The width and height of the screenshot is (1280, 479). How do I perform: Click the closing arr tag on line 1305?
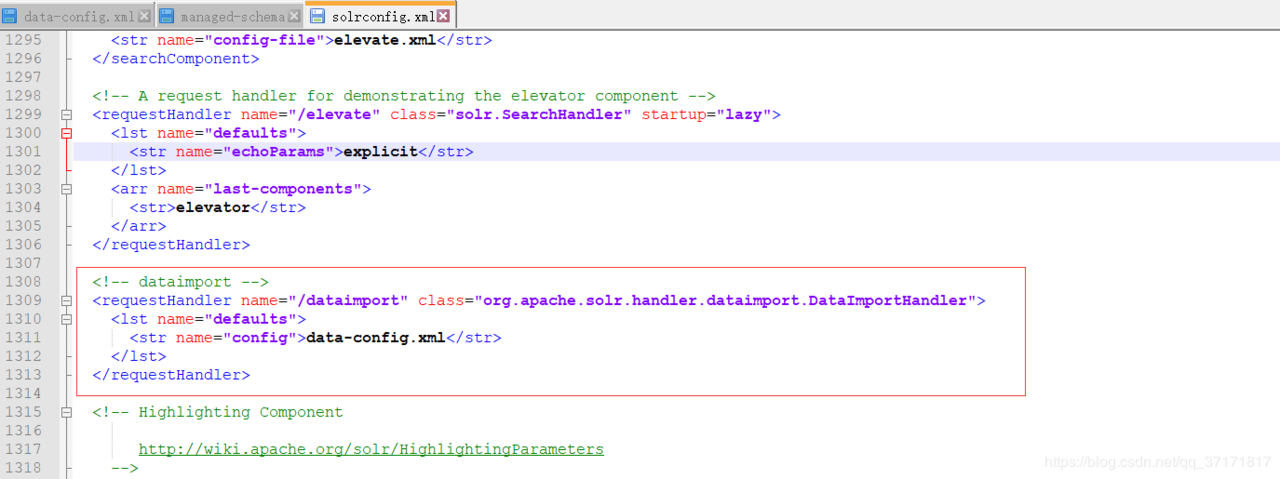pos(138,226)
